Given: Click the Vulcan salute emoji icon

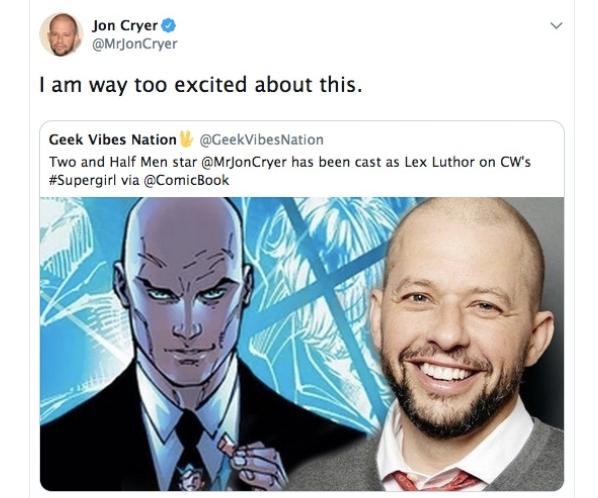Looking at the screenshot, I should point(186,139).
